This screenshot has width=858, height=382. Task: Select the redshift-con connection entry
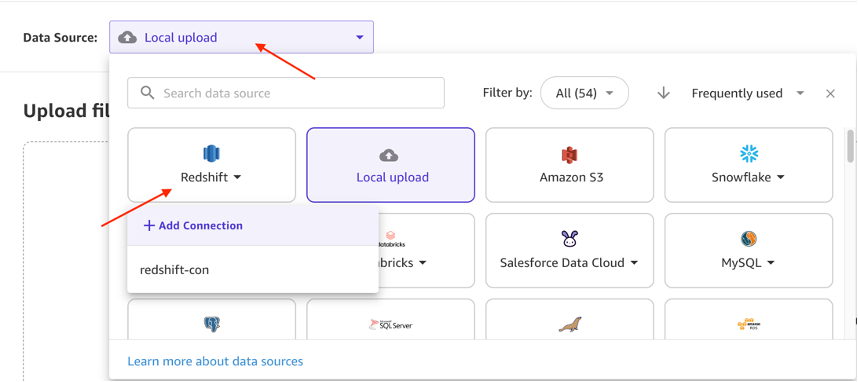[252, 270]
